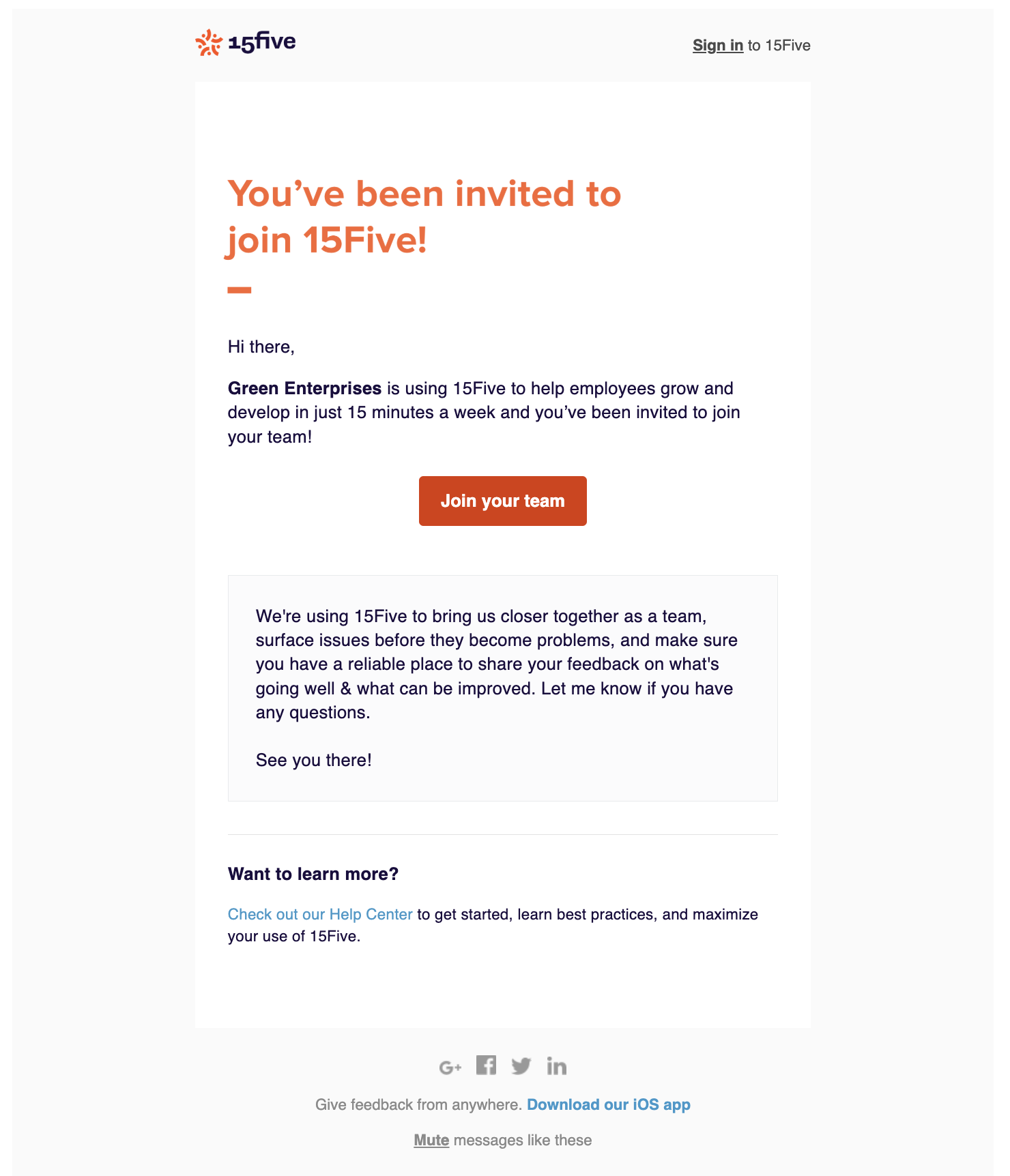1010x1176 pixels.
Task: Open the Google Plus social icon
Action: point(450,1067)
